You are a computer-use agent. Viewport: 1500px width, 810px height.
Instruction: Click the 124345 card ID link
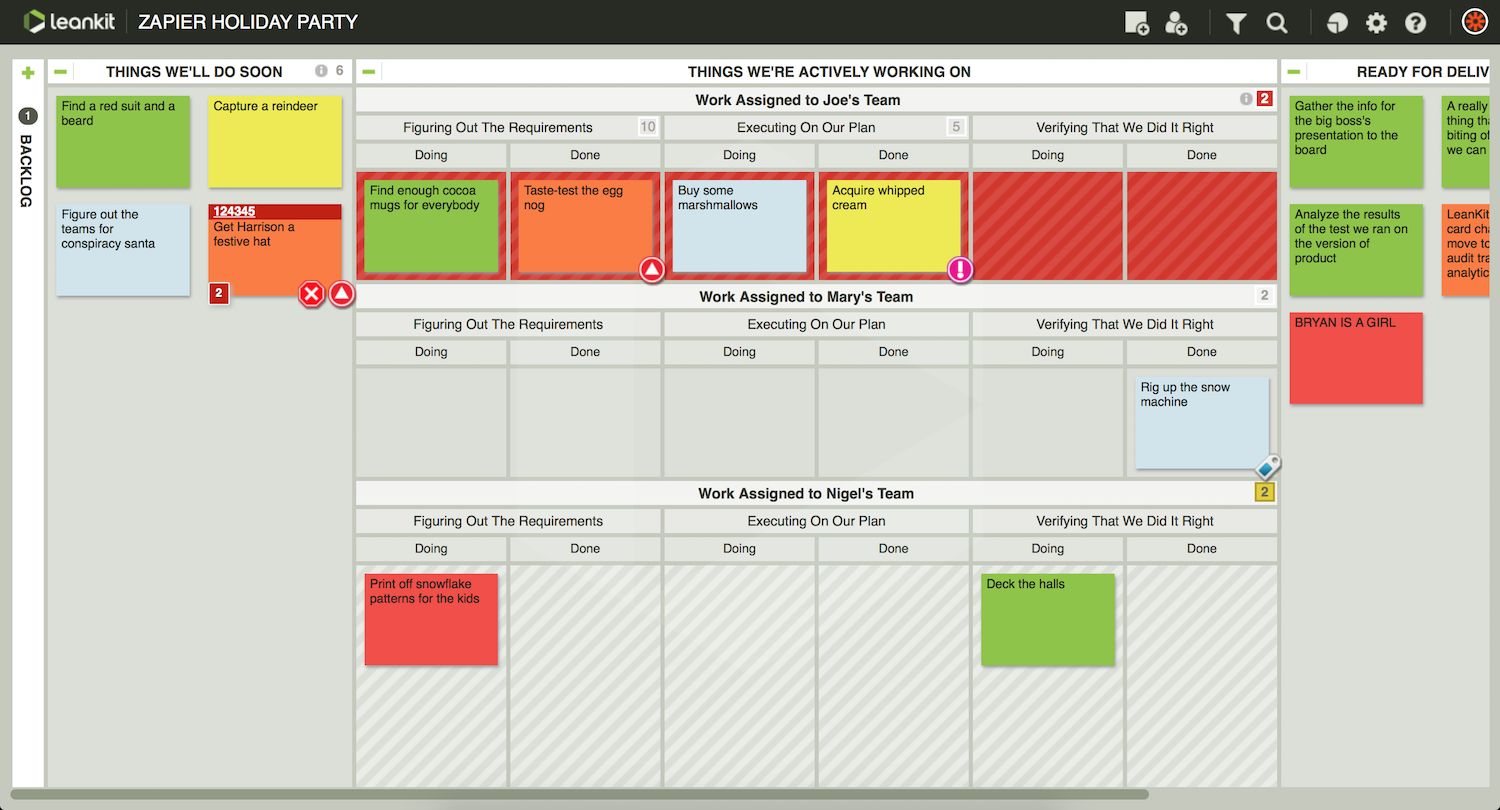click(234, 212)
